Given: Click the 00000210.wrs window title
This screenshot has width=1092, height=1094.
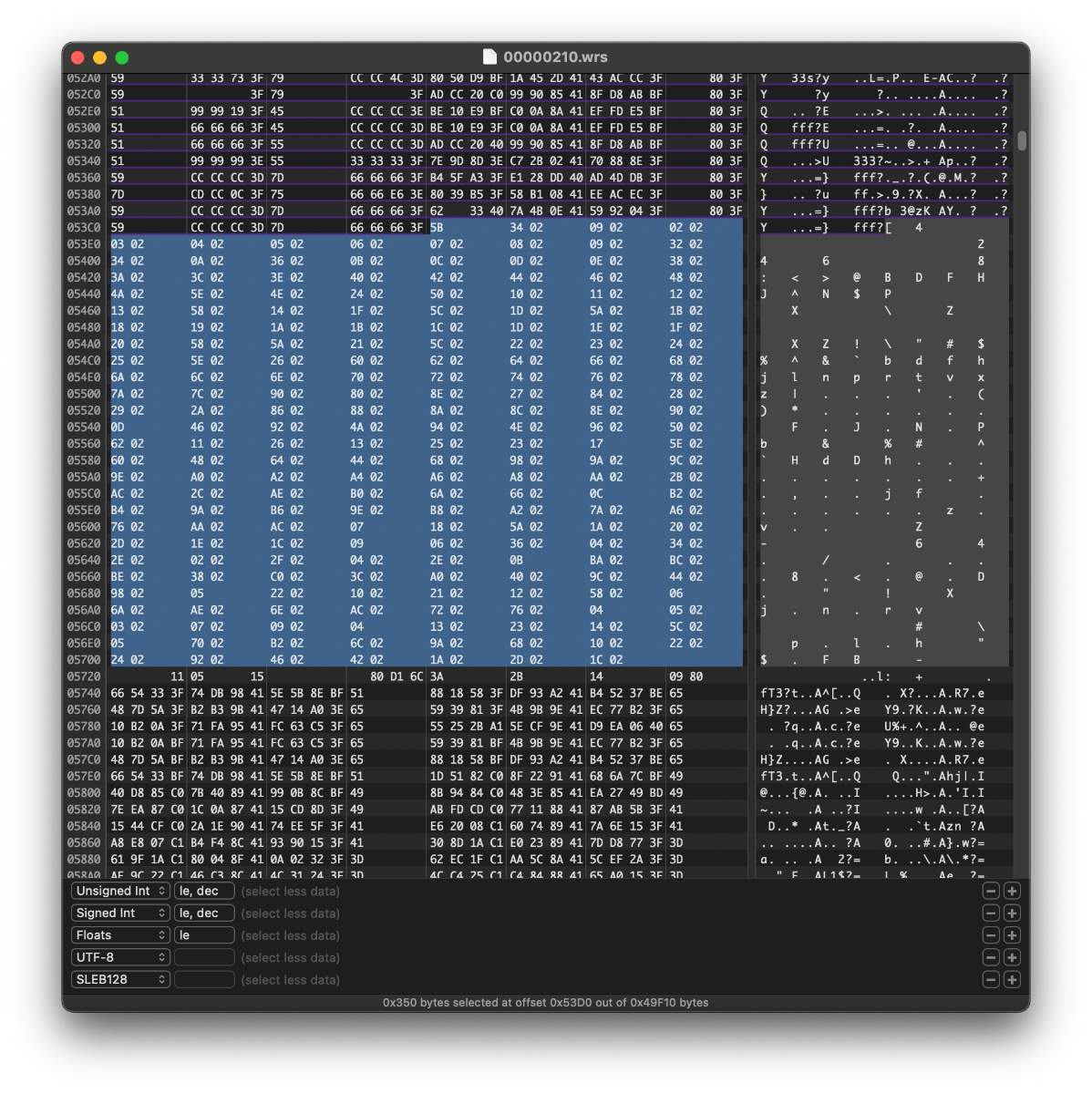Looking at the screenshot, I should pos(556,57).
